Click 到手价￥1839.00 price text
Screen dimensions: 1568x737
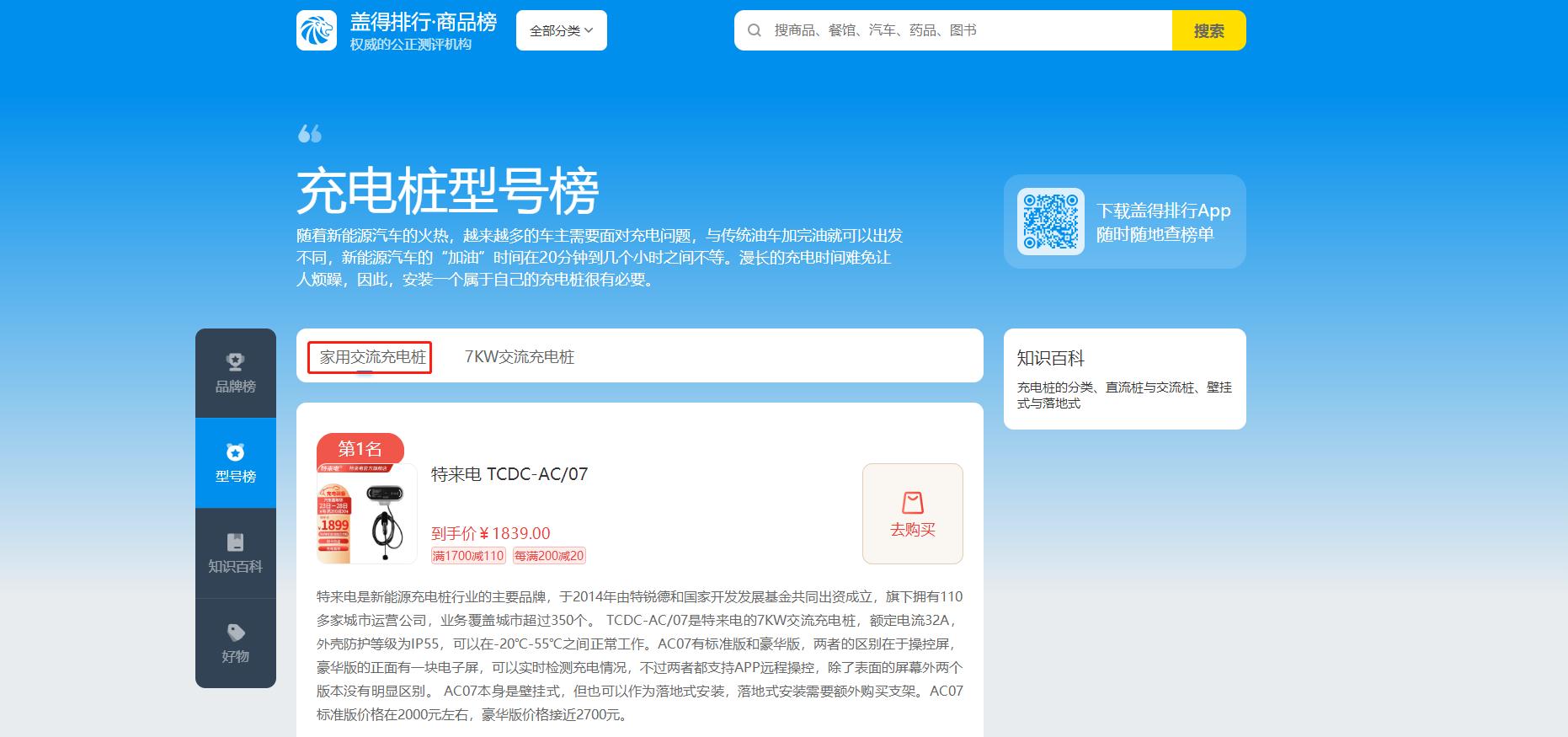tap(491, 533)
